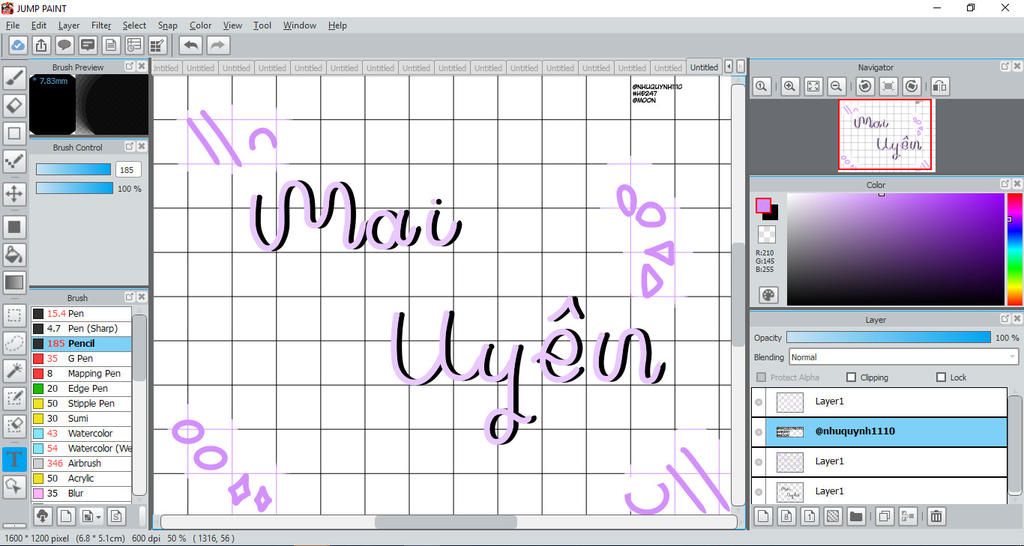Delete layer with trash icon

click(x=936, y=516)
